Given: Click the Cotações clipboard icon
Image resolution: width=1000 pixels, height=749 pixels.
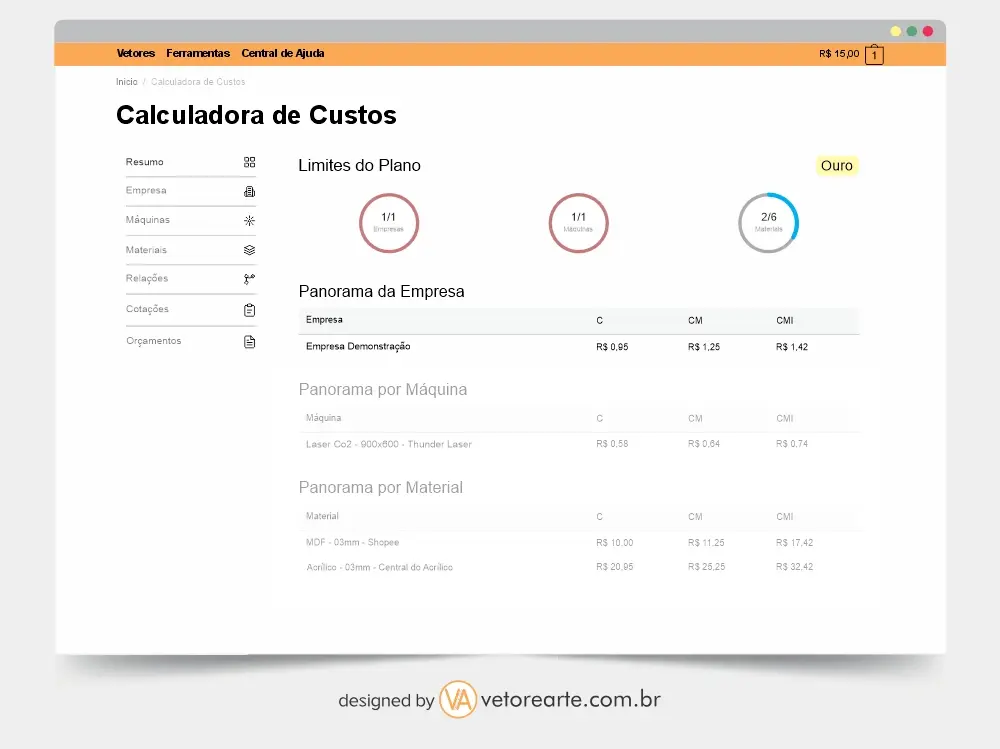Looking at the screenshot, I should (249, 310).
